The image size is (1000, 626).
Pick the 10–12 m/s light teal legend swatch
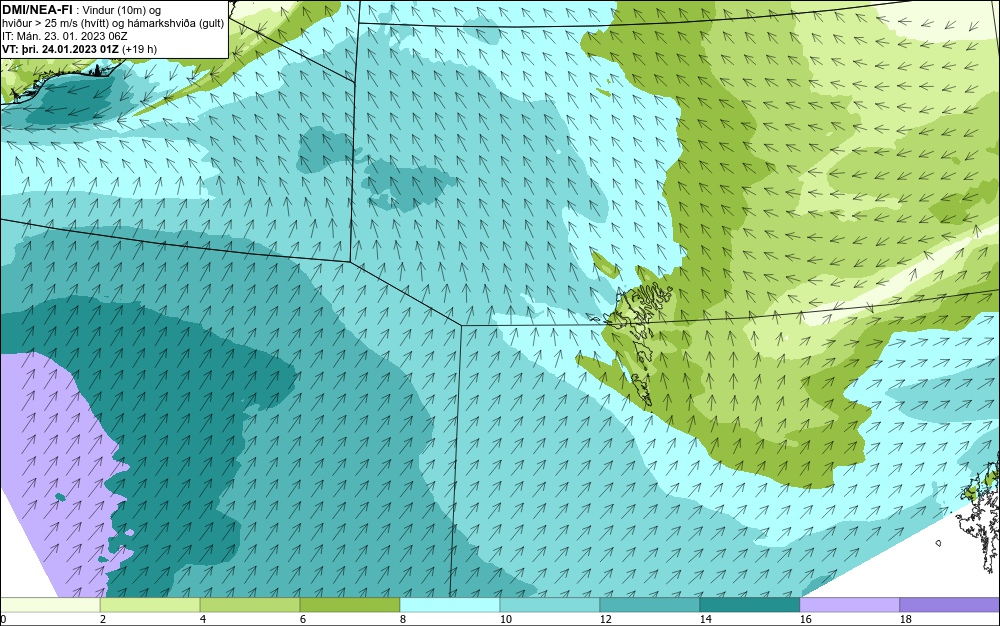click(x=550, y=605)
